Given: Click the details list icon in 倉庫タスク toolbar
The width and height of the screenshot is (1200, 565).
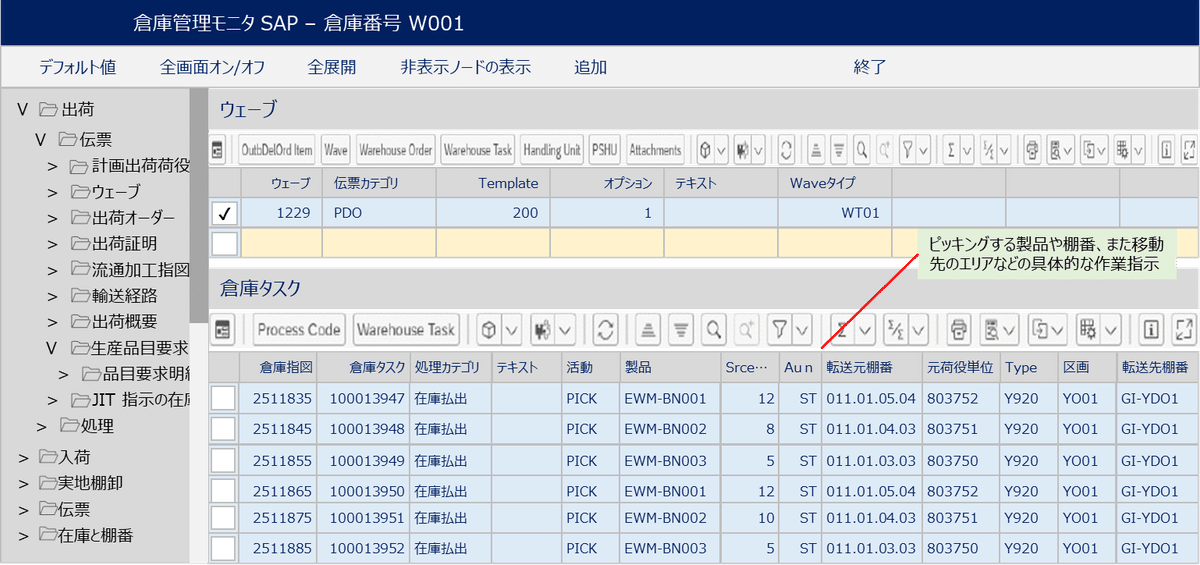Looking at the screenshot, I should (x=222, y=329).
